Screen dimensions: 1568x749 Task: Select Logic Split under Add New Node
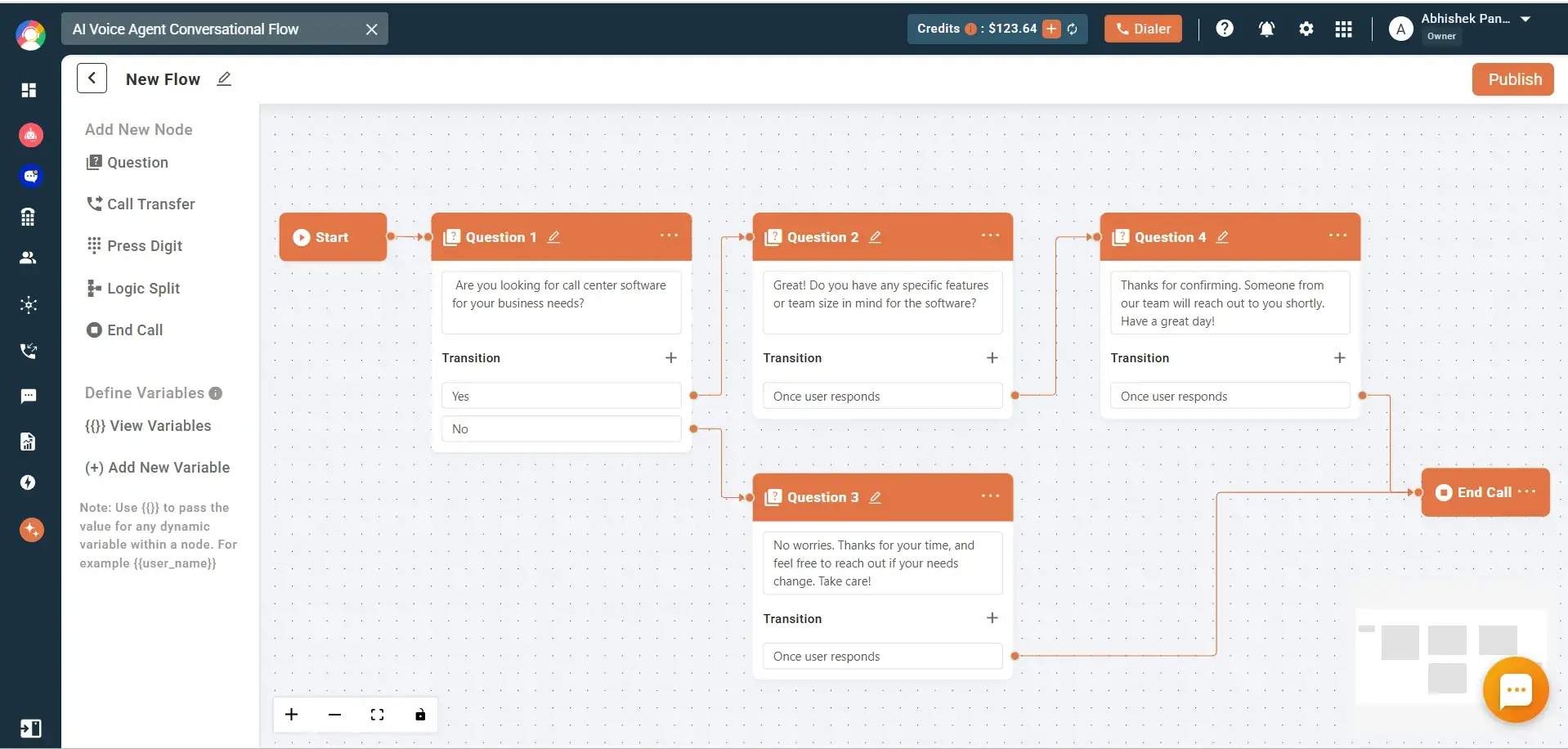click(x=144, y=288)
